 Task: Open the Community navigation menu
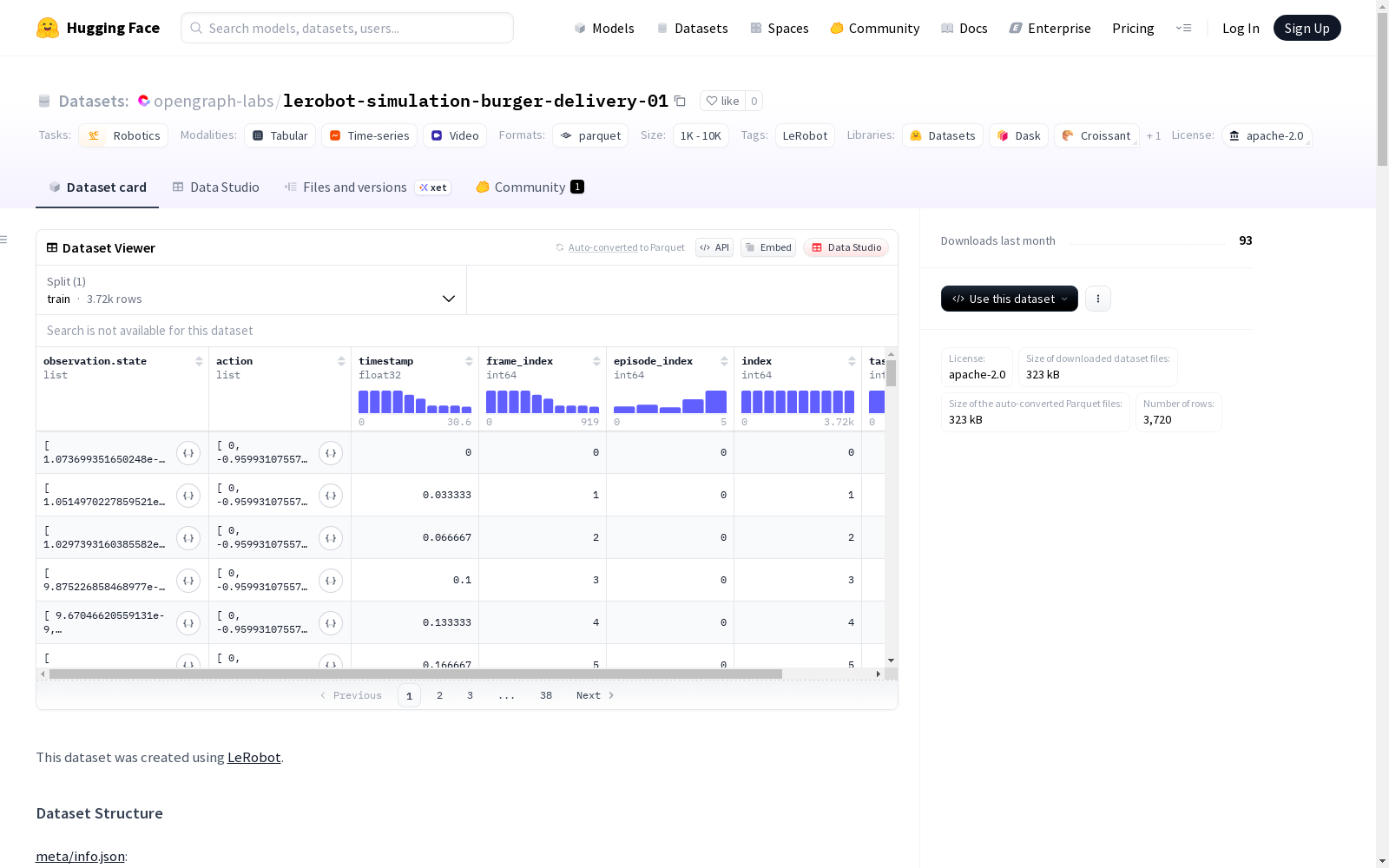875,28
